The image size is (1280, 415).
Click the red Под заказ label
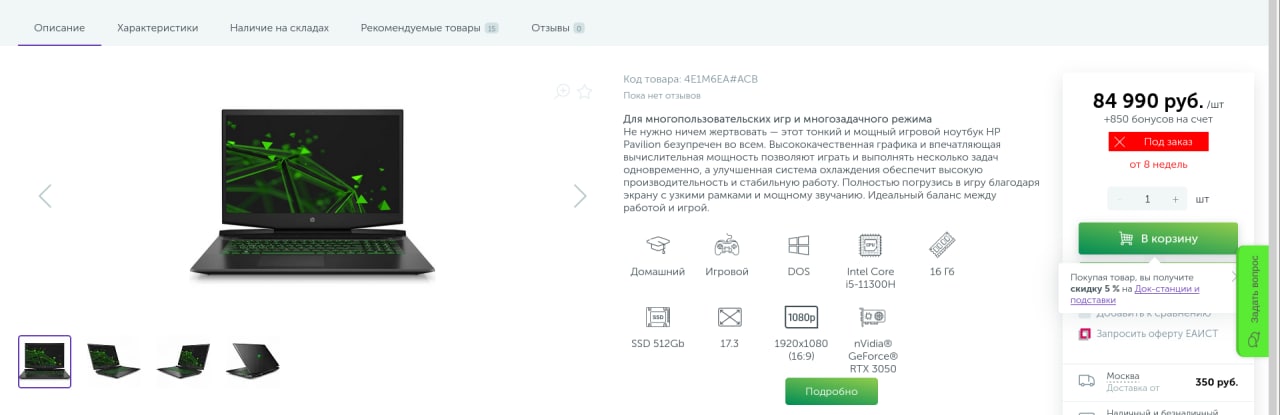click(1158, 142)
